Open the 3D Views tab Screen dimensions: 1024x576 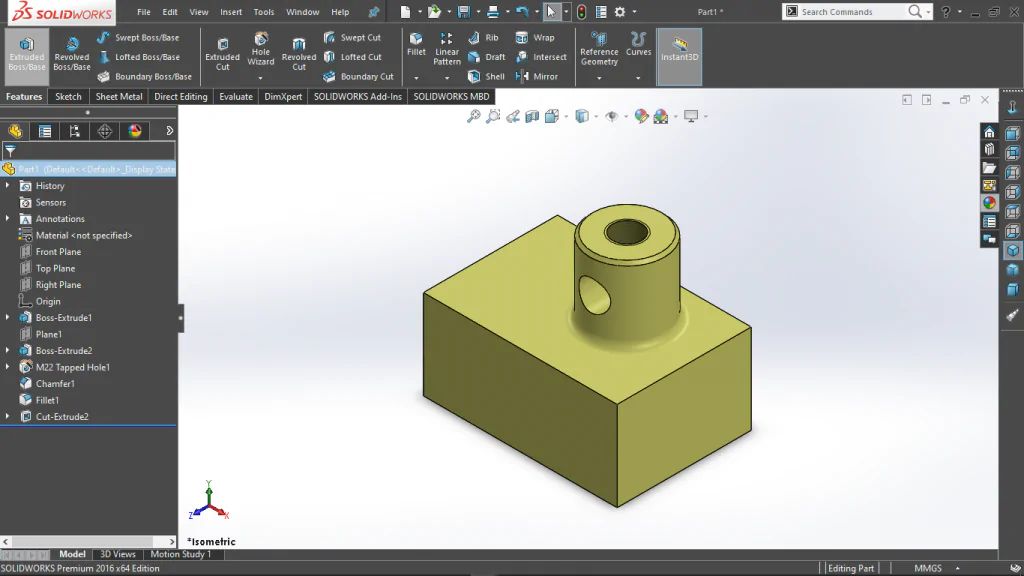(x=118, y=554)
